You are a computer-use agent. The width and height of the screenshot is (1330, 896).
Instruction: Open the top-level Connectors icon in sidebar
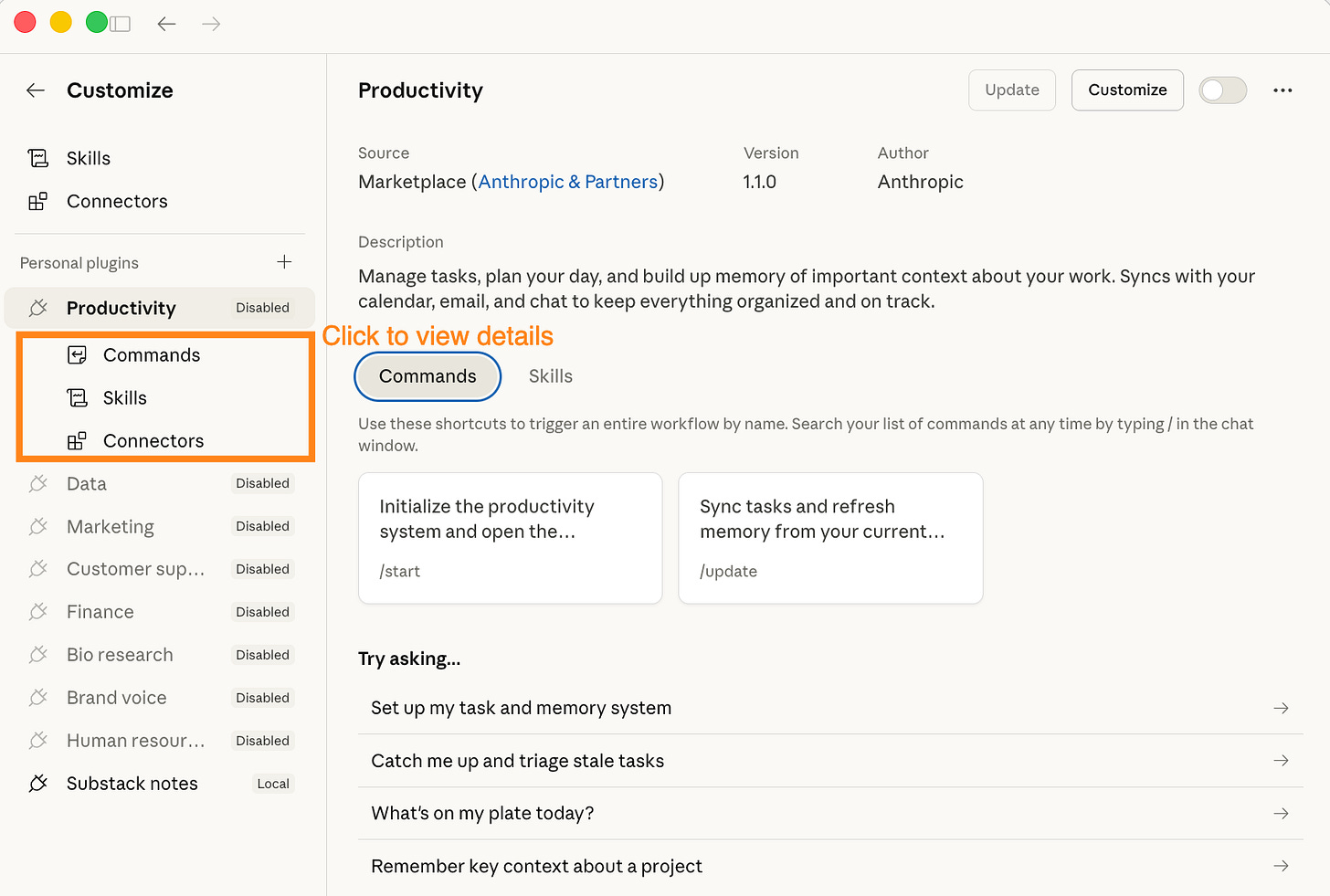(38, 202)
